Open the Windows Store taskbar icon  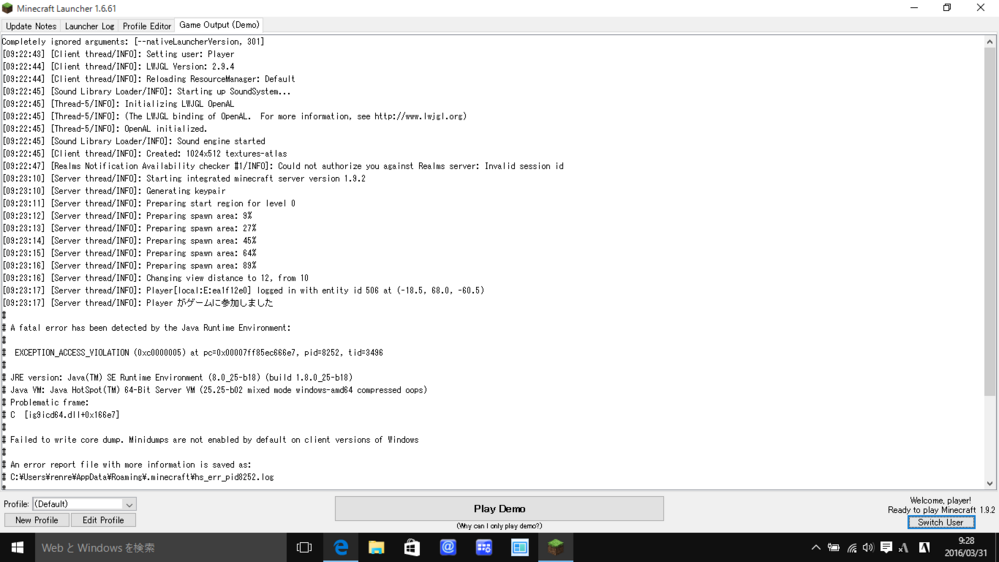pyautogui.click(x=412, y=547)
